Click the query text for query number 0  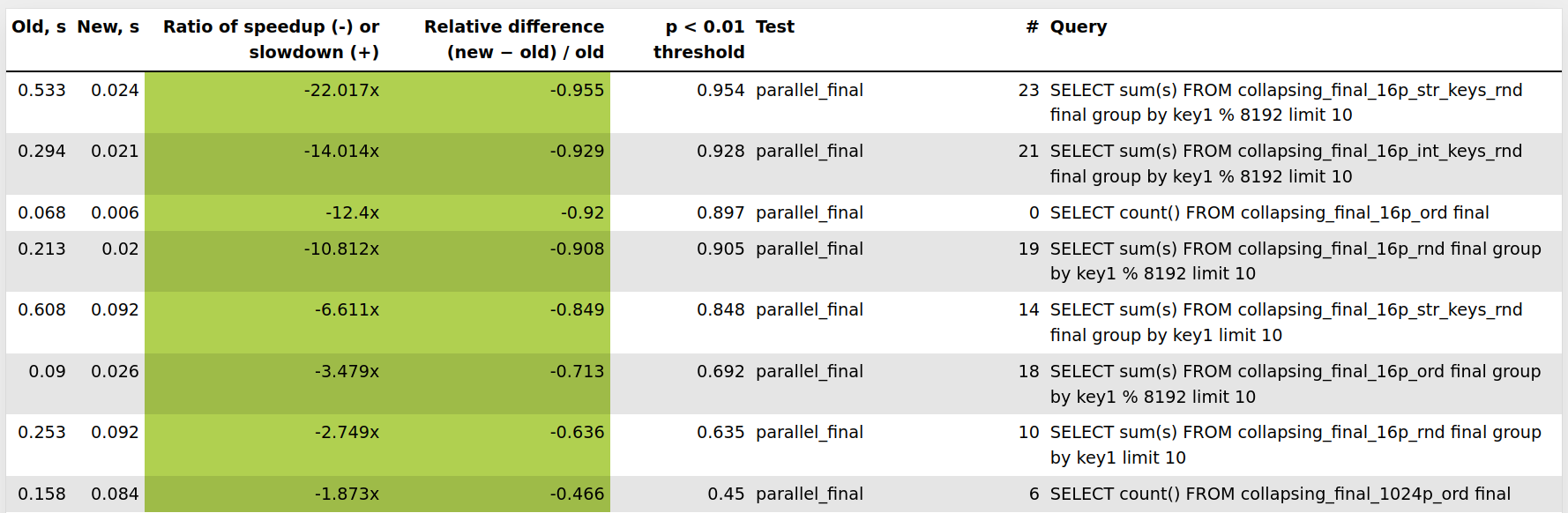(x=1269, y=213)
